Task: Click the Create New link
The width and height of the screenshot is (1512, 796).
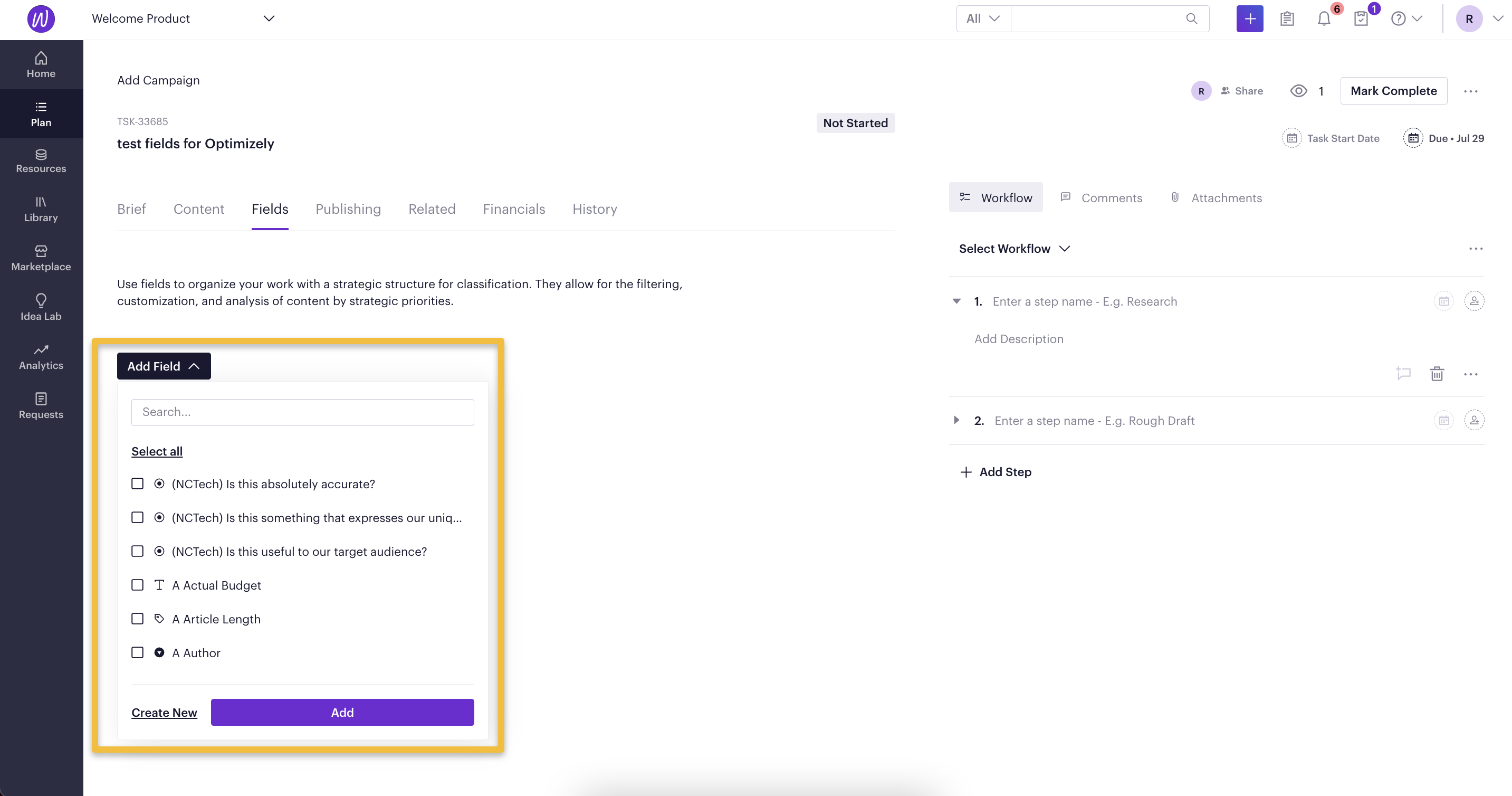Action: 165,713
